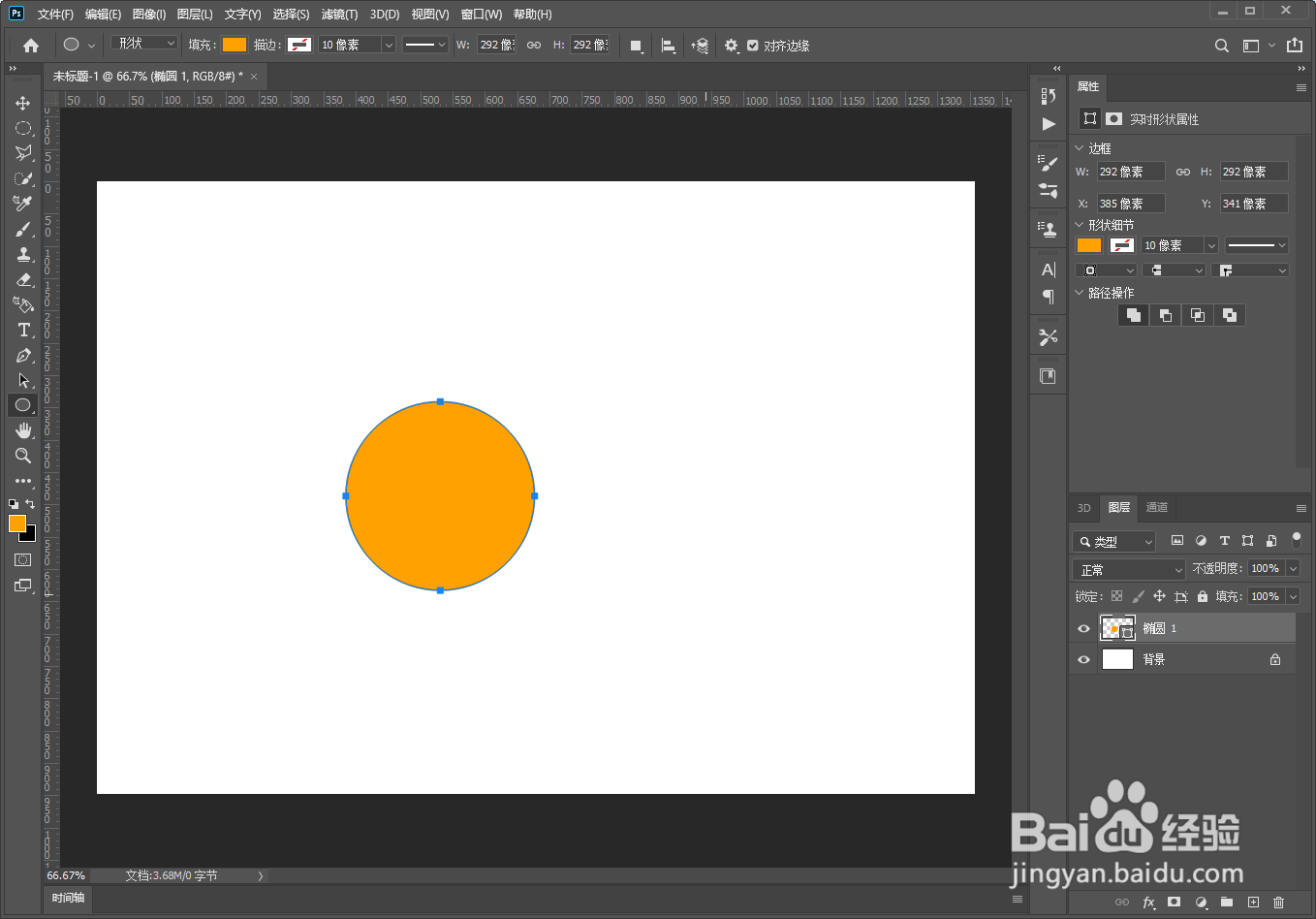1316x919 pixels.
Task: Toggle lock position of the layer
Action: 1160,596
